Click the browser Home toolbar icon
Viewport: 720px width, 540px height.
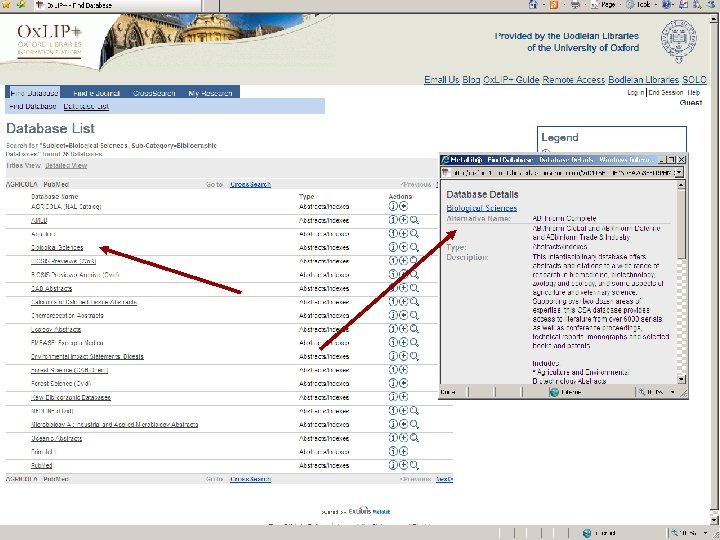(533, 5)
